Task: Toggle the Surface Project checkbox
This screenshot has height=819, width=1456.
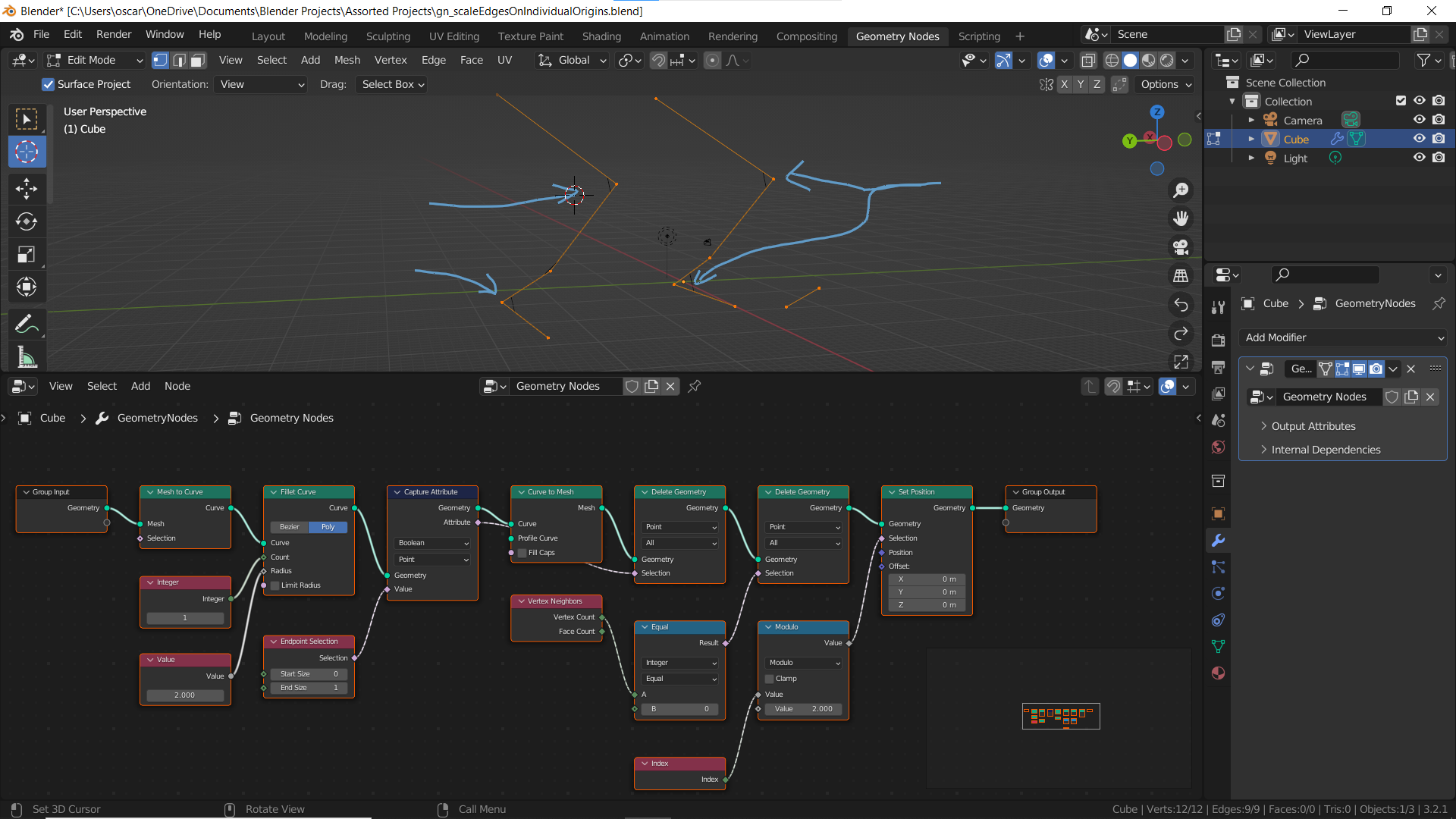Action: 49,84
